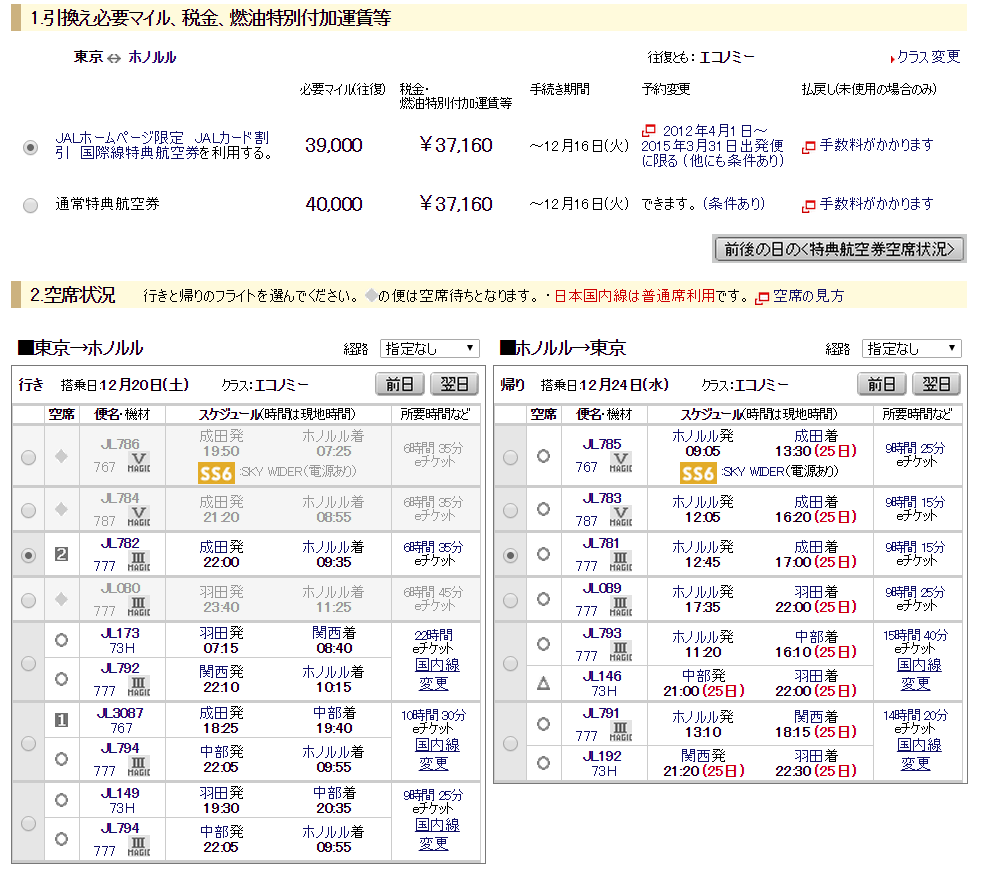Click 翌日 button for outbound date
Image resolution: width=981 pixels, height=873 pixels.
tap(454, 384)
